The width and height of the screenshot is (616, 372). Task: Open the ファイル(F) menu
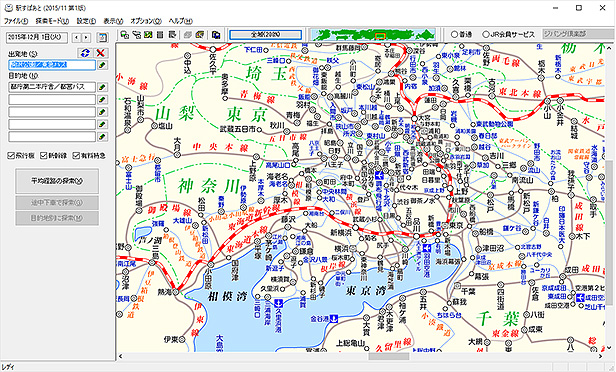(16, 21)
